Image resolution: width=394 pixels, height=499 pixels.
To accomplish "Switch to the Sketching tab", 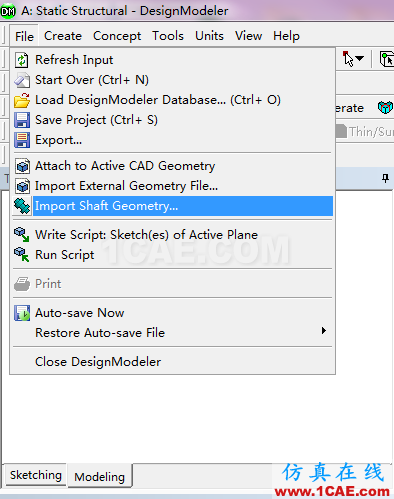I will click(36, 475).
